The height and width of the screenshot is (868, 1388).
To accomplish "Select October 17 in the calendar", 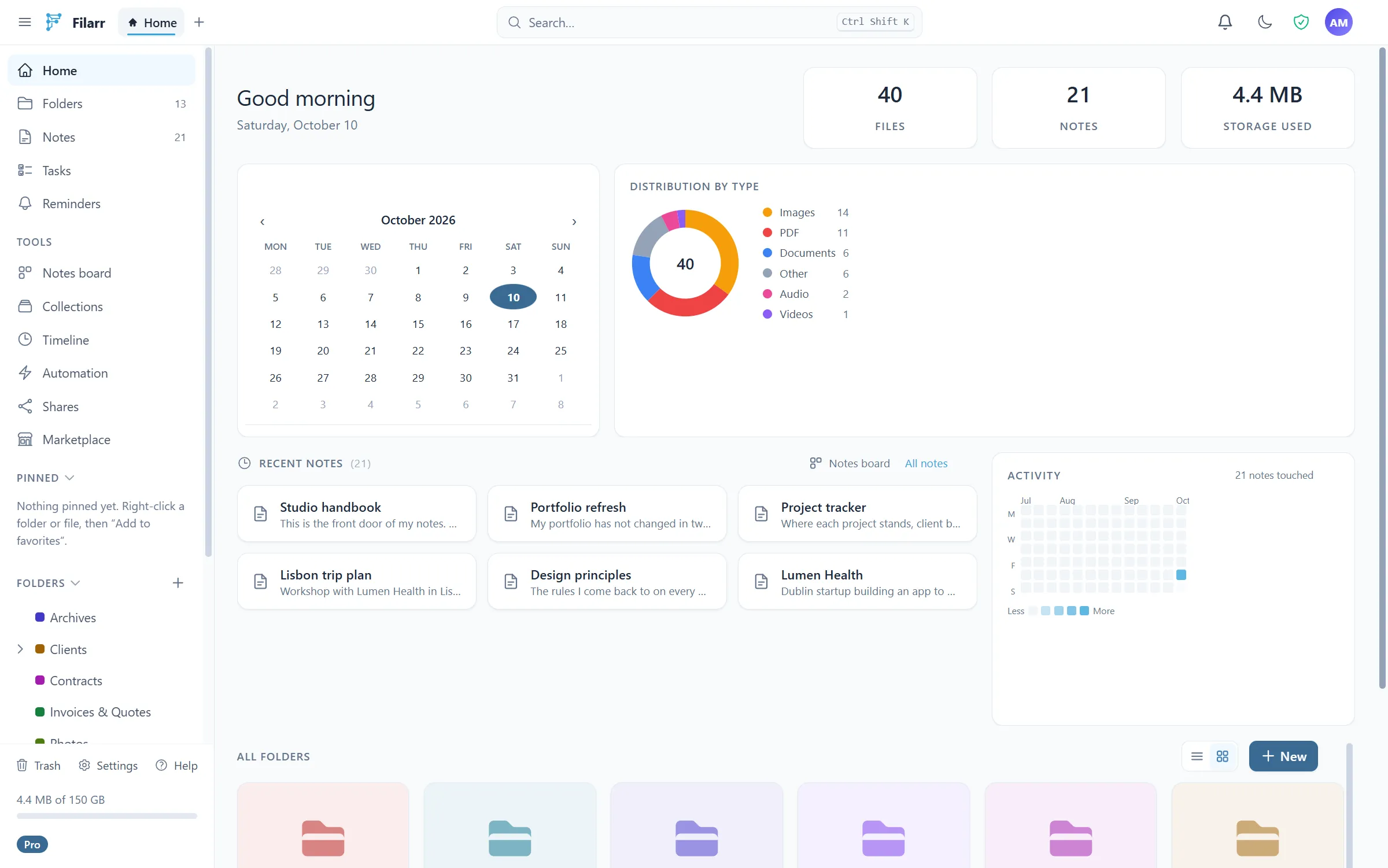I will (x=513, y=324).
